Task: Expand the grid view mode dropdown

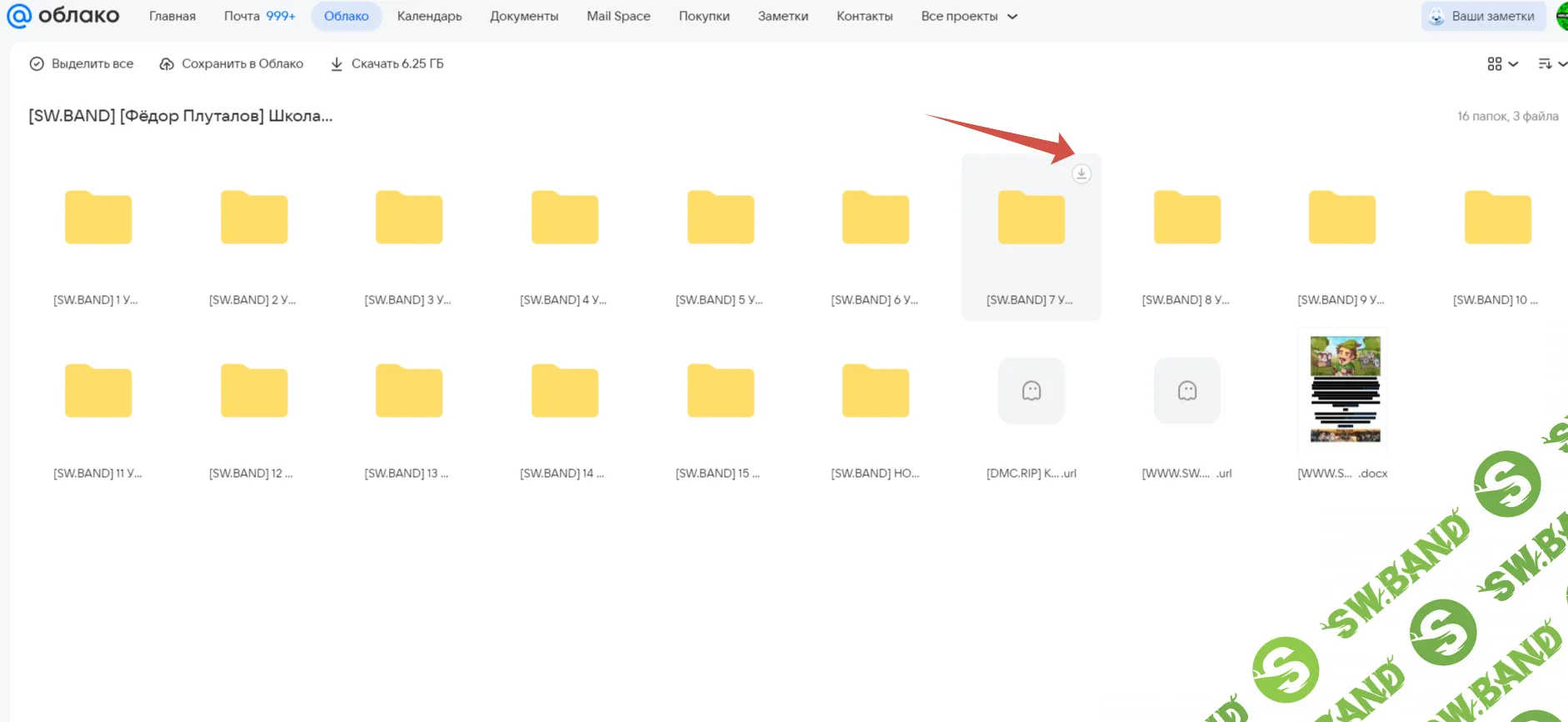Action: pyautogui.click(x=1502, y=64)
